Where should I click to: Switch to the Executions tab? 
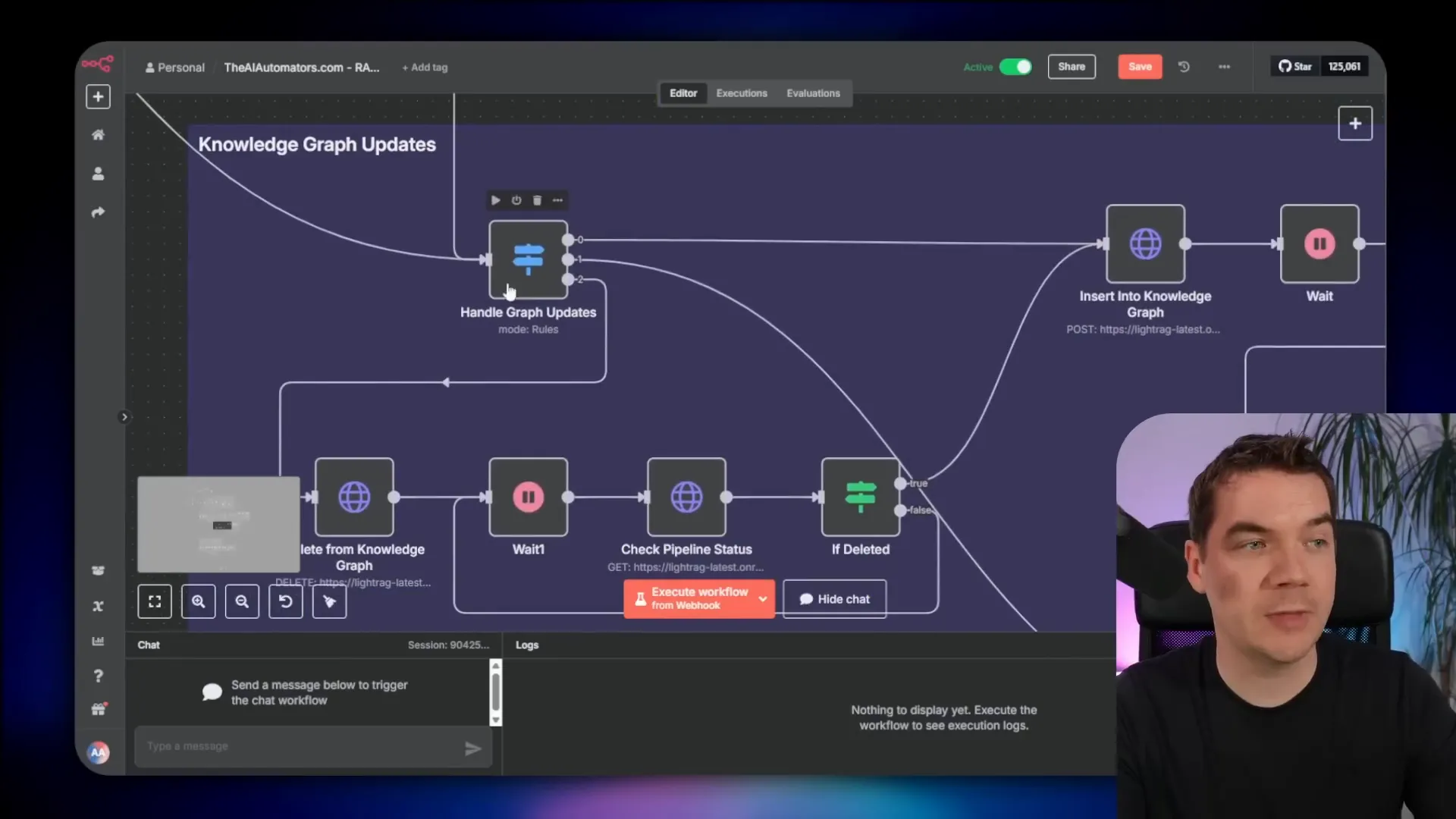point(742,93)
